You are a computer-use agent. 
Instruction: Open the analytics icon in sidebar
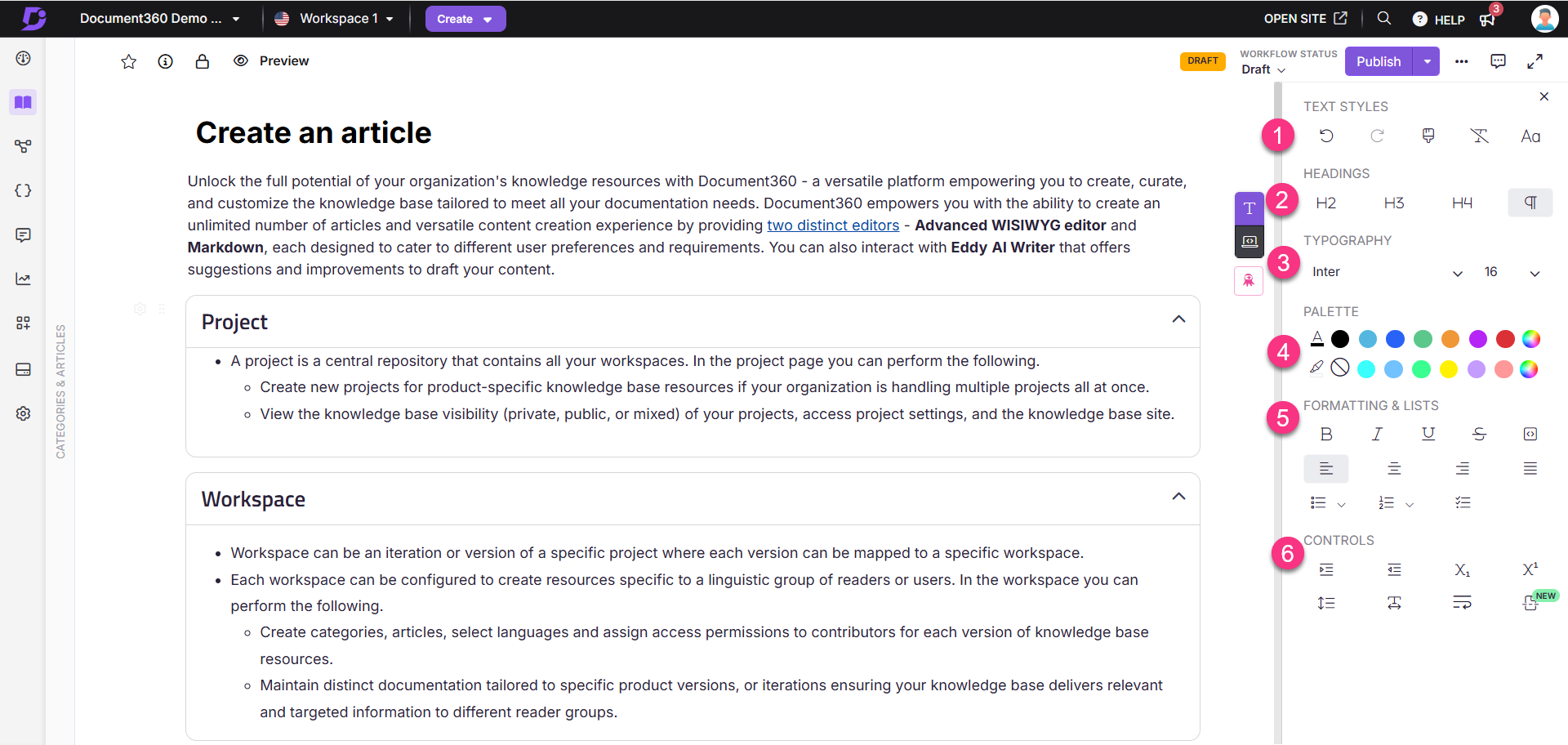pos(23,279)
